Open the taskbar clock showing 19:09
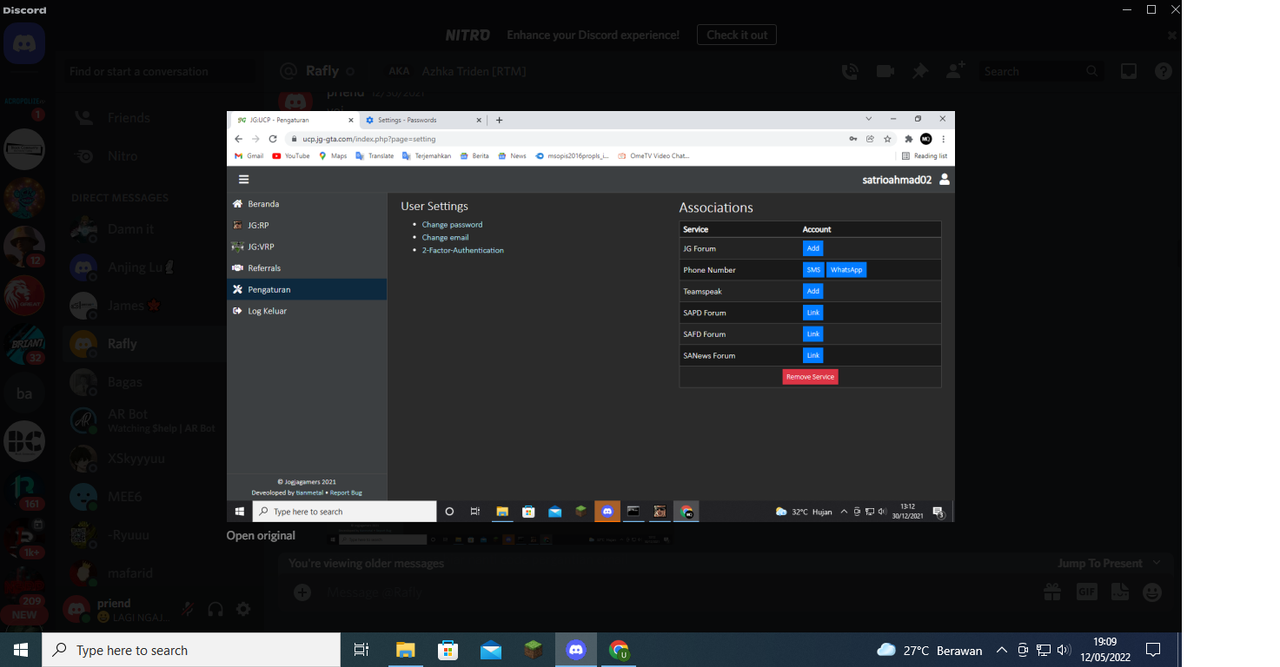 [x=1104, y=650]
